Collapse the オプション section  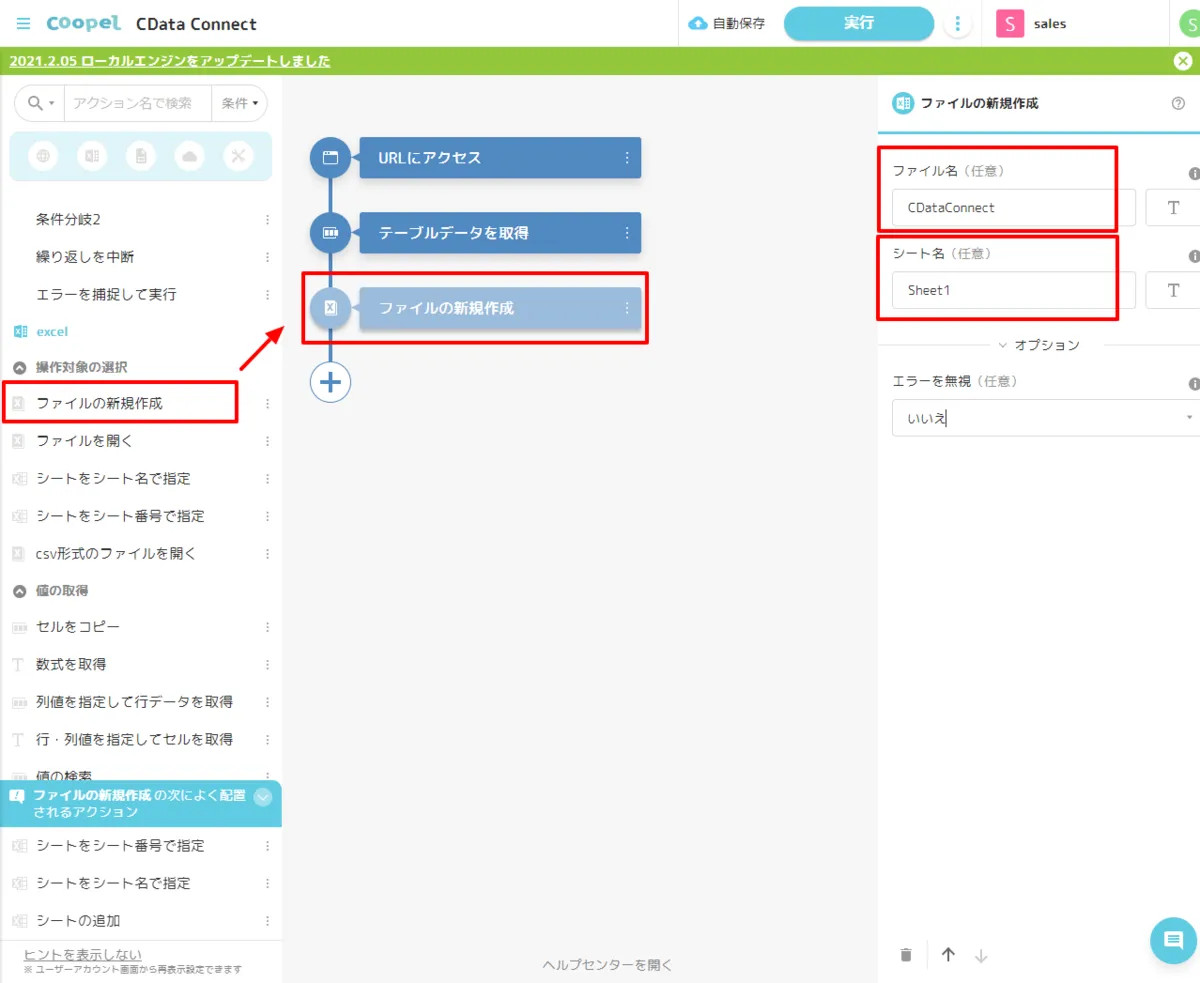(1038, 345)
